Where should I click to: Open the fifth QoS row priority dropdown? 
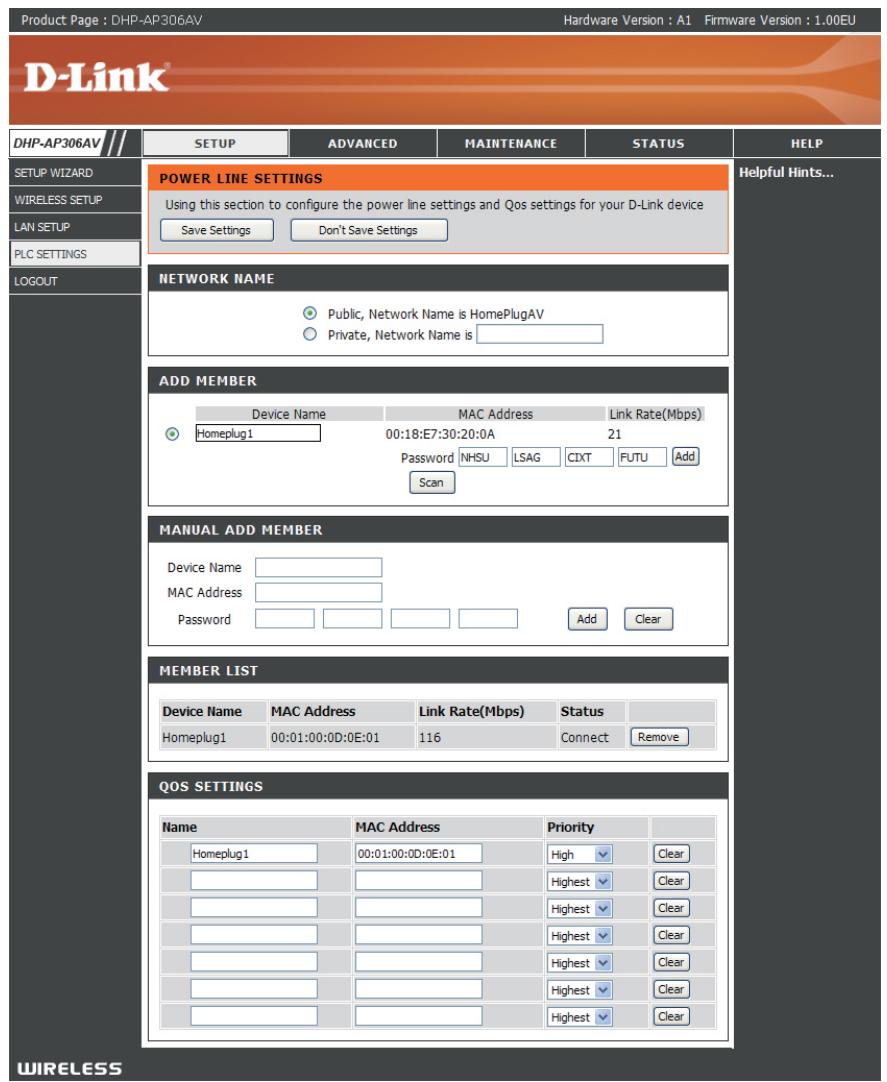[x=580, y=963]
